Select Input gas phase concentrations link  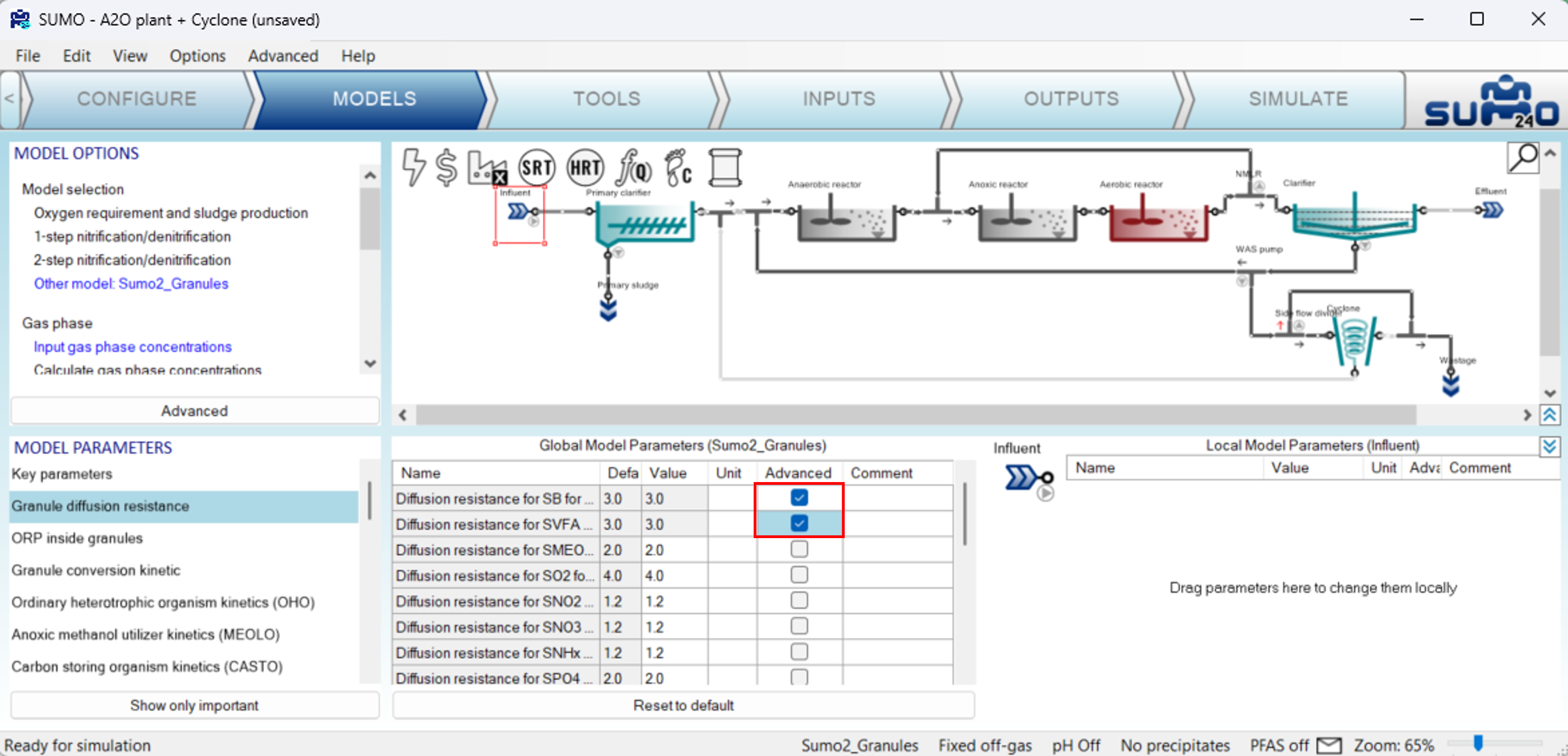[x=133, y=346]
